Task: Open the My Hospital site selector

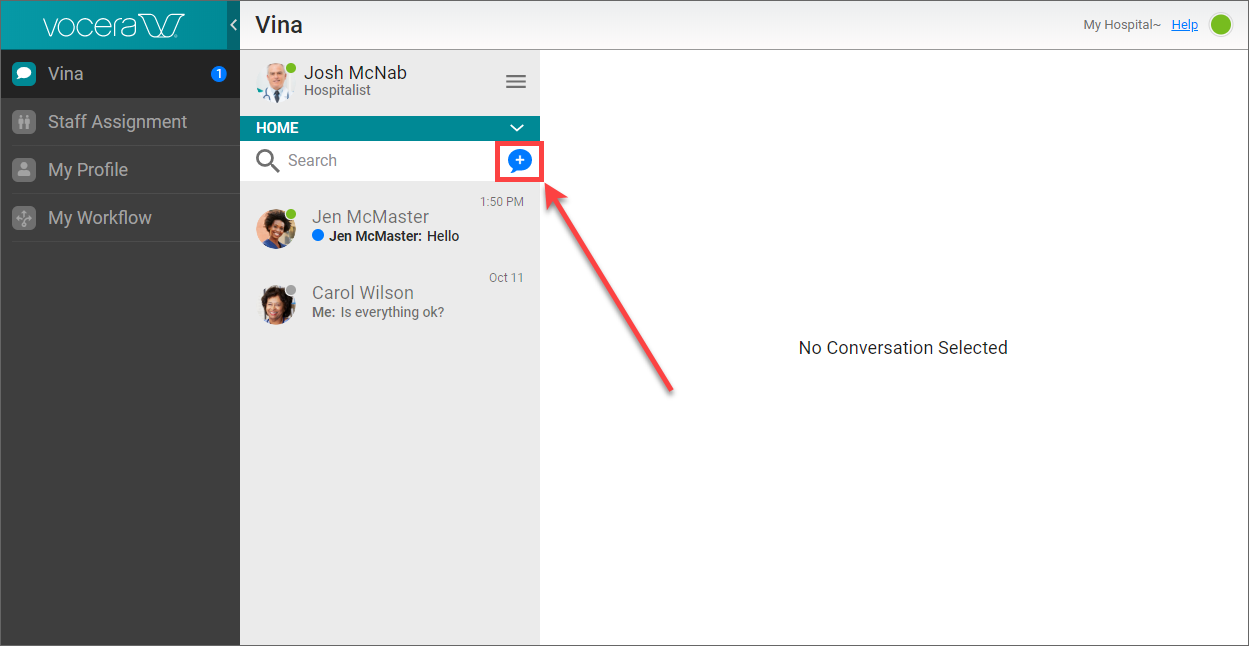Action: coord(1121,25)
